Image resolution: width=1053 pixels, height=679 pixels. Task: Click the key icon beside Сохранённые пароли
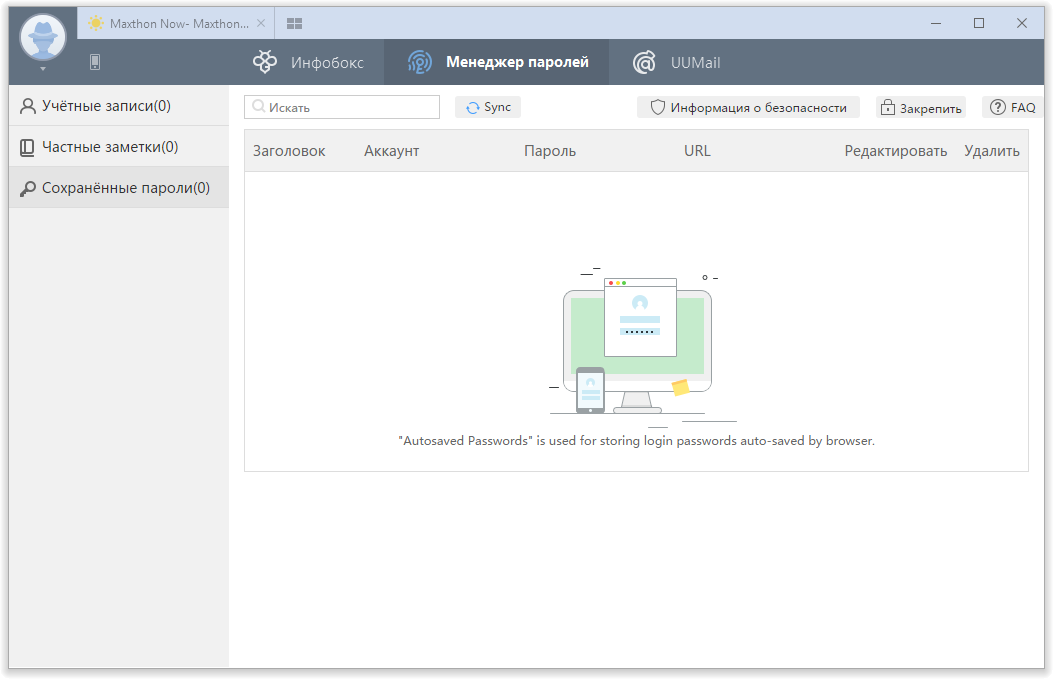pos(28,189)
